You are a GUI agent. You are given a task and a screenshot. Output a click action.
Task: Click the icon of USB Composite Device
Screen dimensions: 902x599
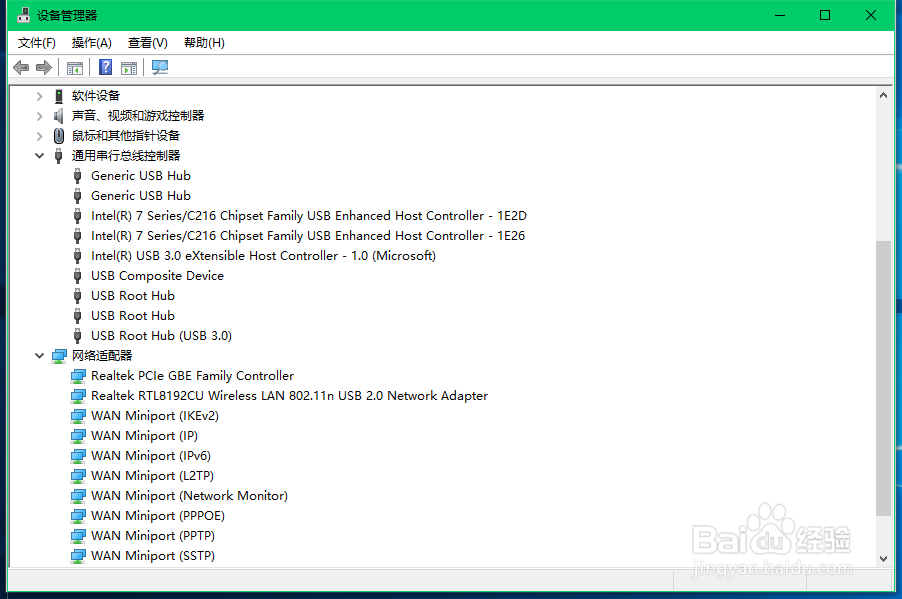78,276
